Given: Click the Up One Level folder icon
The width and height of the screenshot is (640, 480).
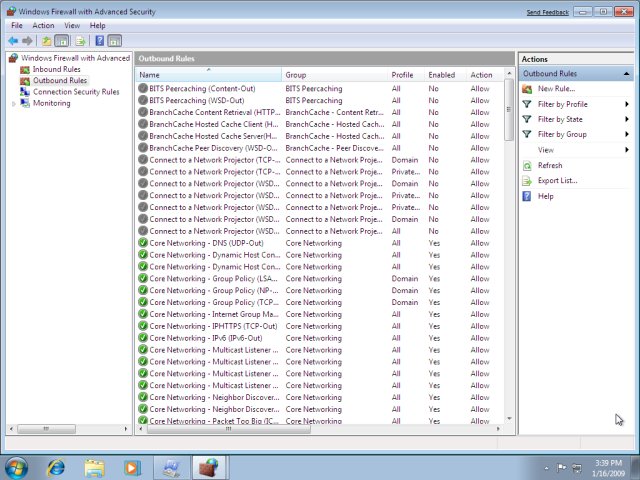Looking at the screenshot, I should (x=46, y=41).
